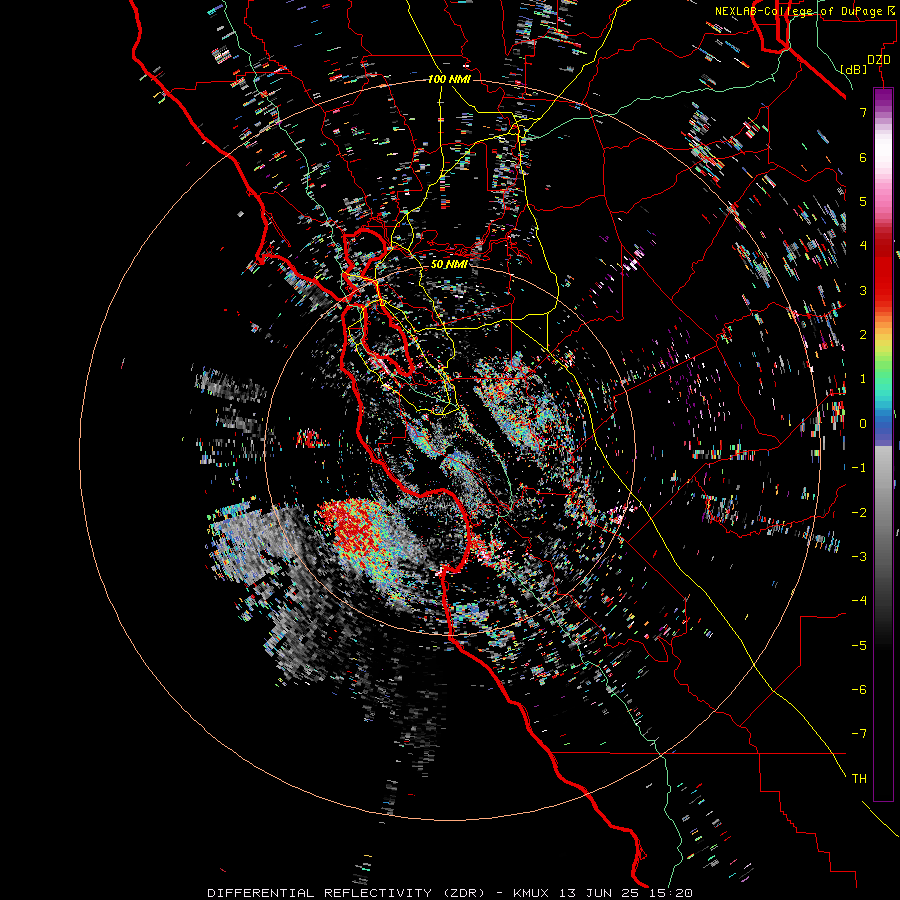Click the -6 value on color scale
The image size is (900, 900).
click(x=859, y=689)
